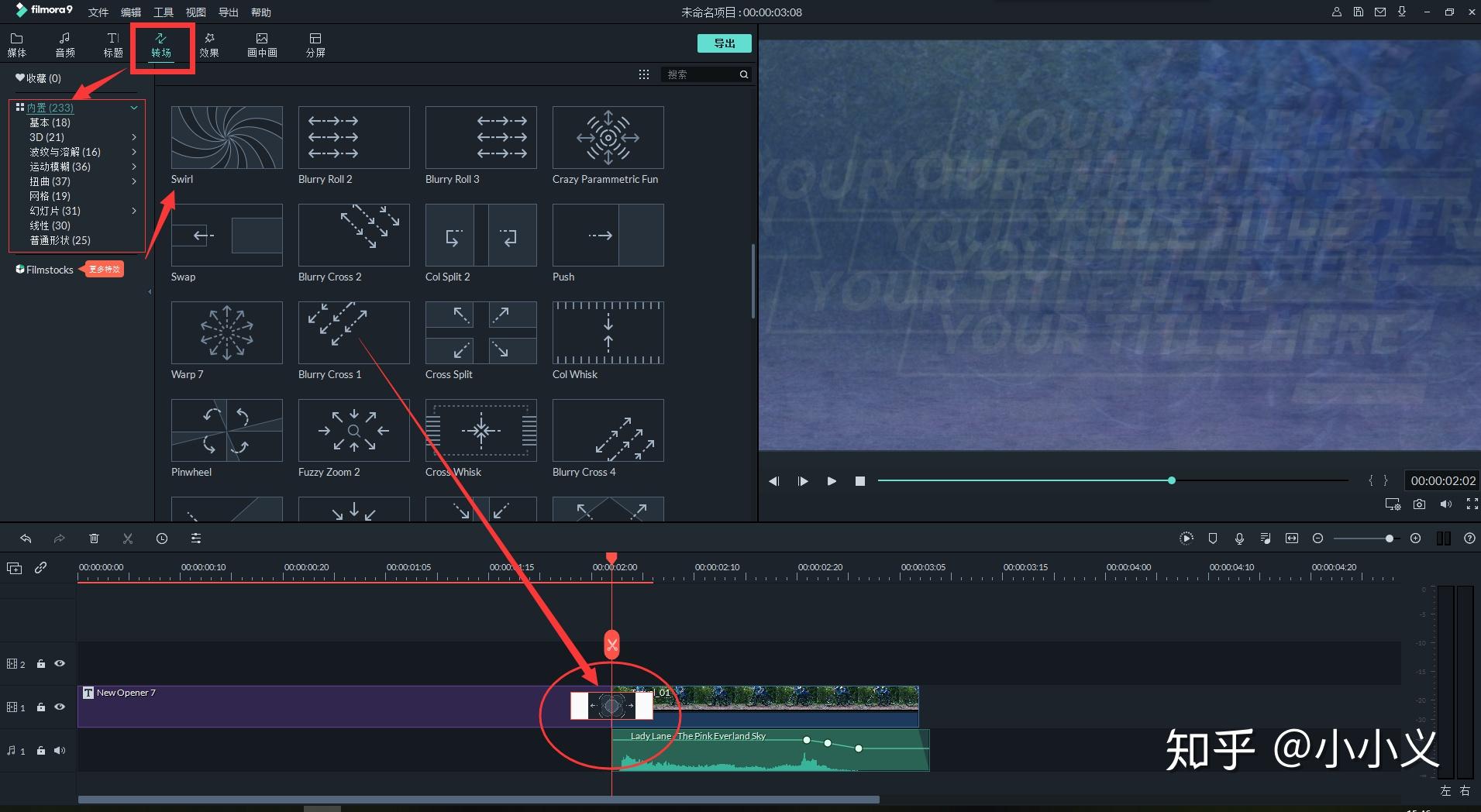Open the 视图 menu
Viewport: 1481px width, 812px height.
pos(196,12)
